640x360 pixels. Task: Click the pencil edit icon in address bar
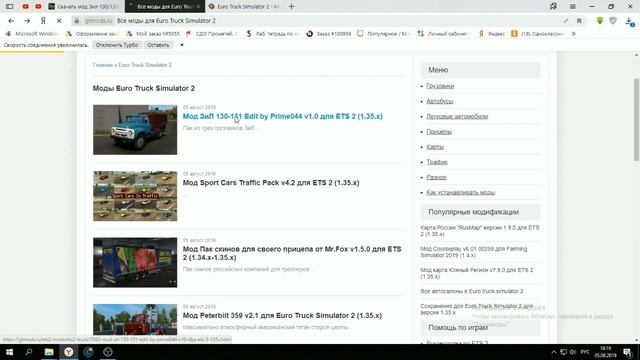tap(566, 20)
